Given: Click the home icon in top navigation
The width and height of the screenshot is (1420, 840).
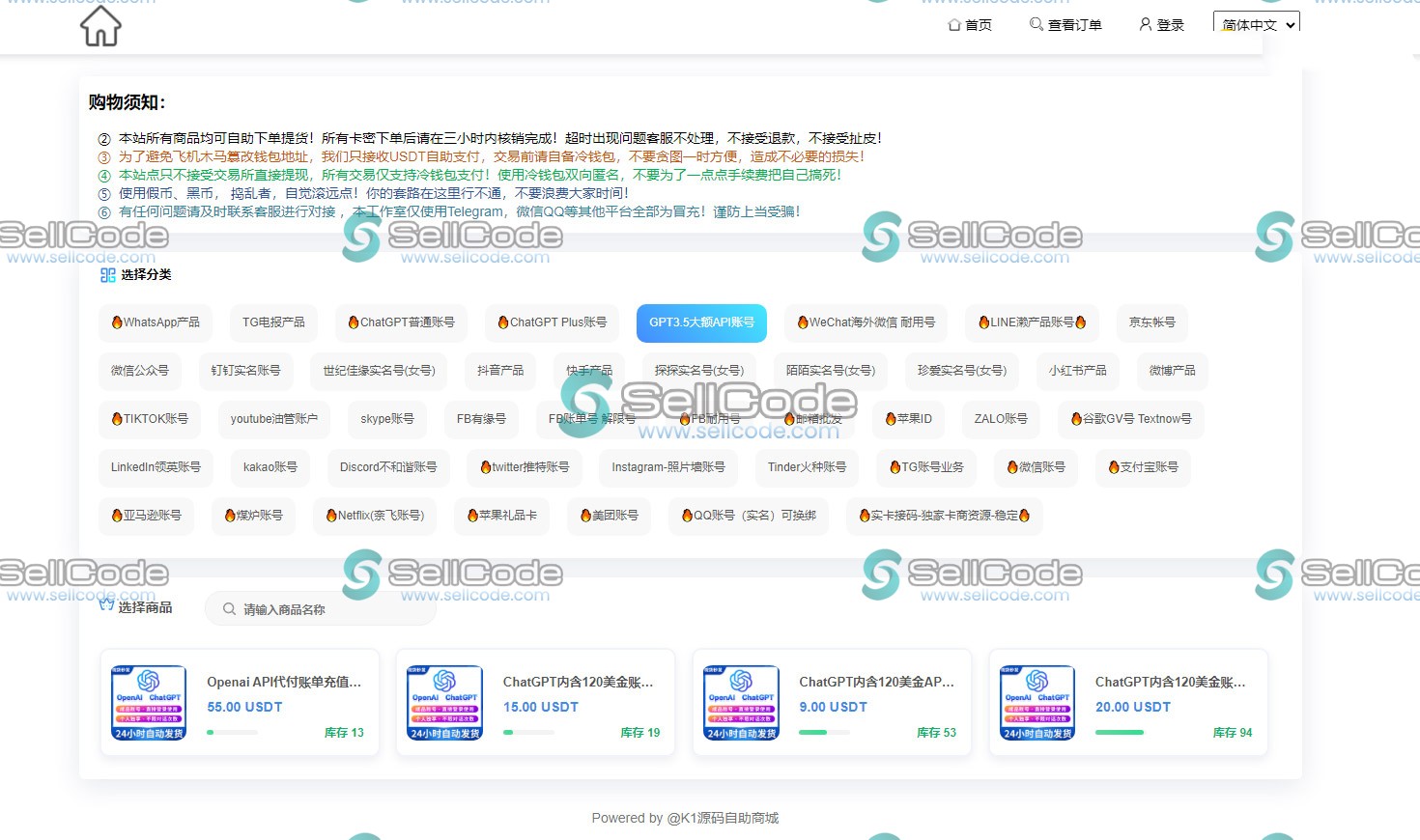Looking at the screenshot, I should 953,25.
